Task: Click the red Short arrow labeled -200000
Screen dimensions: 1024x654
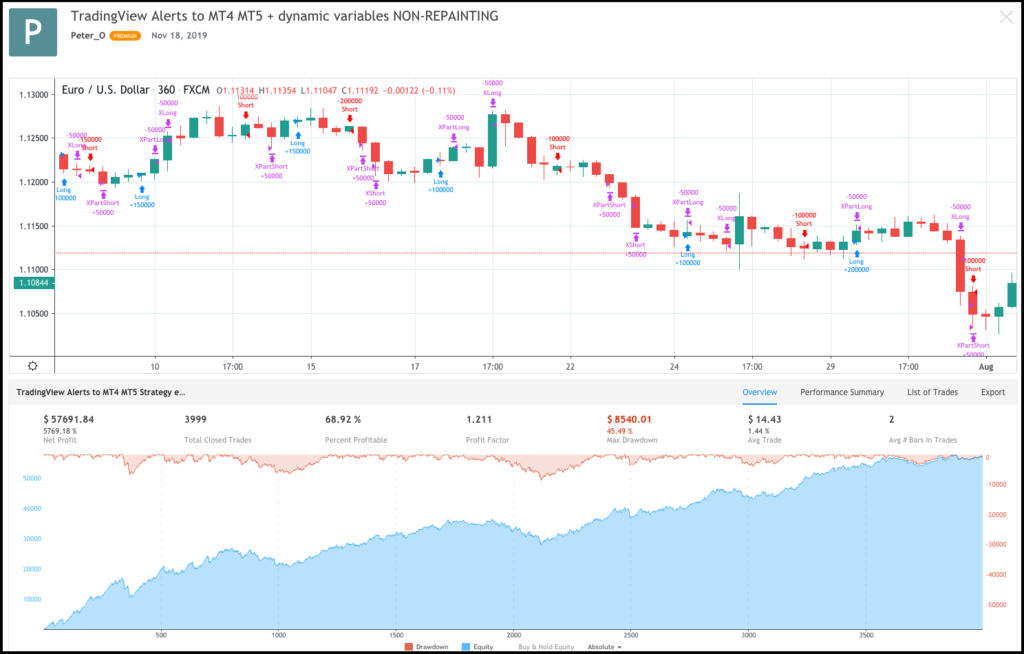Action: 349,119
